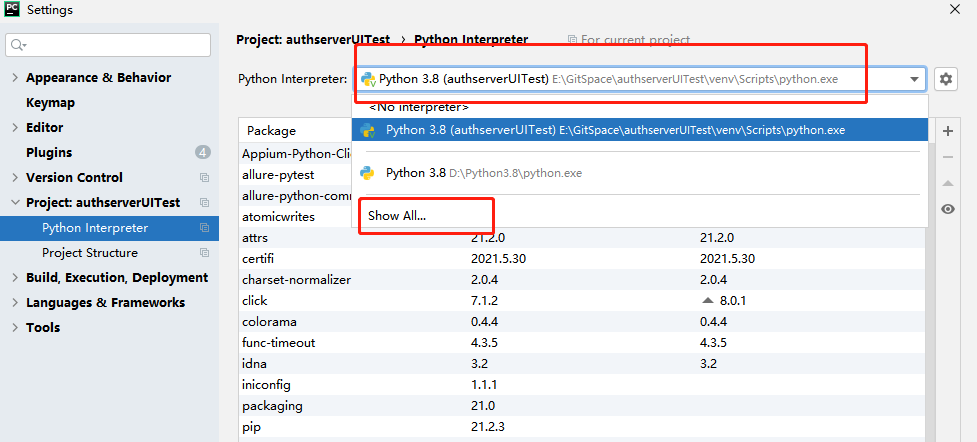Select the click package row

[582, 300]
